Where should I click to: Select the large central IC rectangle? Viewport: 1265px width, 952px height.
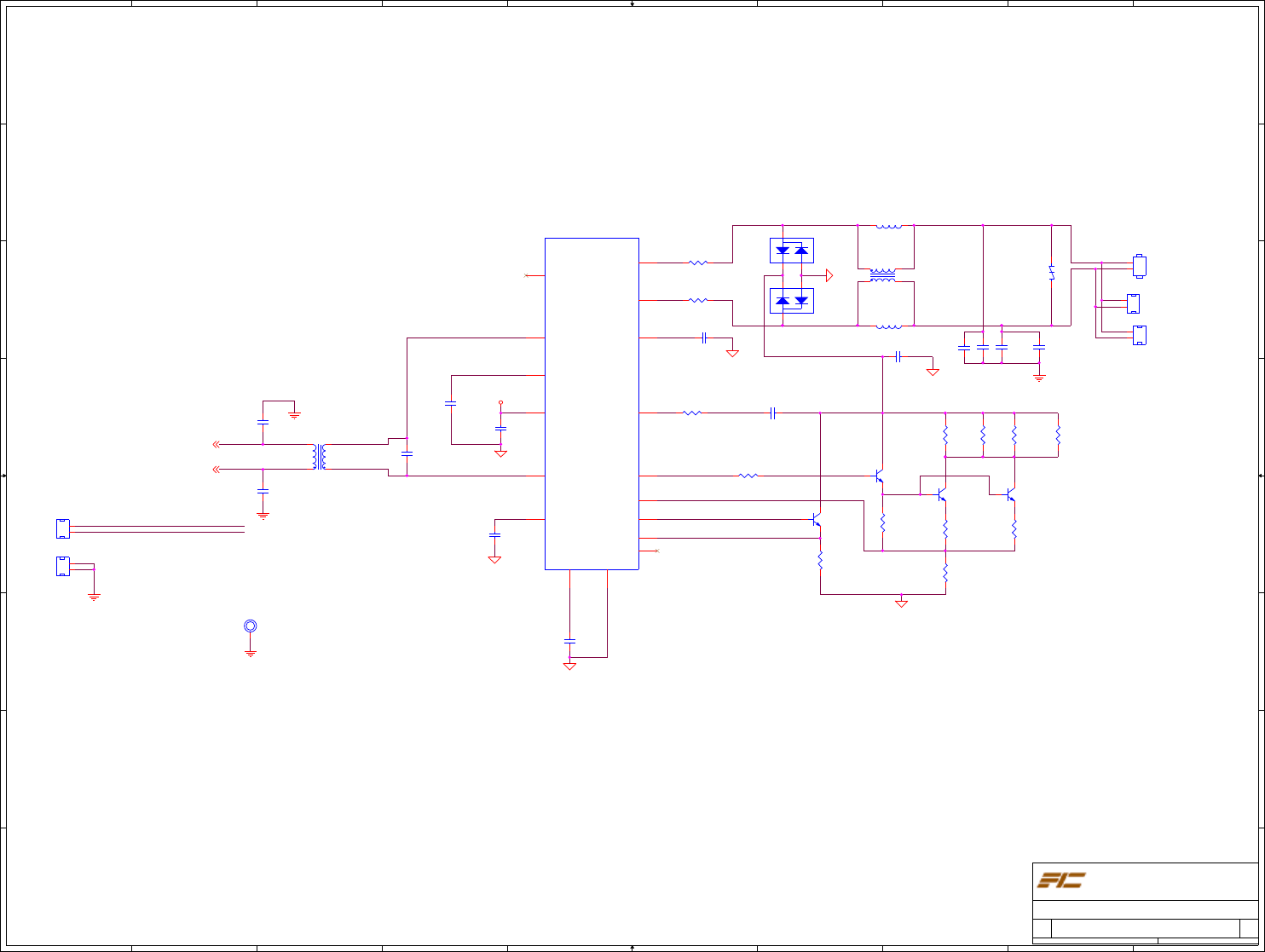click(x=592, y=403)
